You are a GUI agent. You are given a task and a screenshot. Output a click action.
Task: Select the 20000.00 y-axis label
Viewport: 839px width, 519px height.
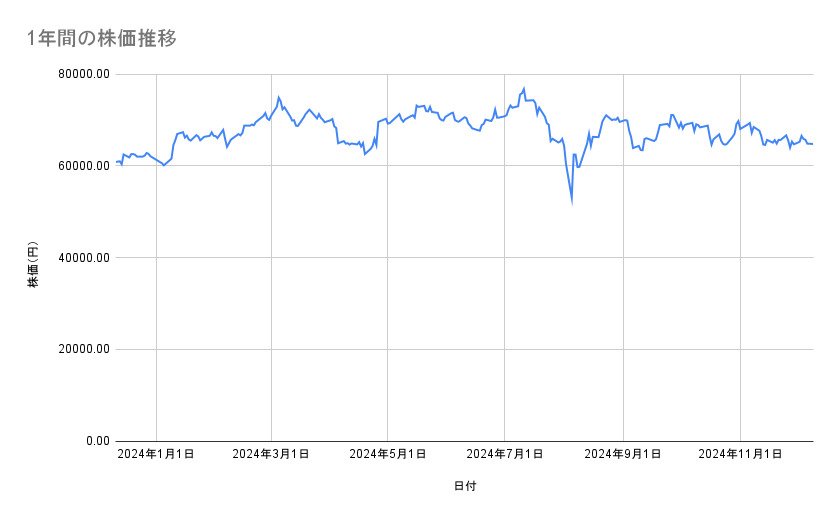pyautogui.click(x=82, y=349)
